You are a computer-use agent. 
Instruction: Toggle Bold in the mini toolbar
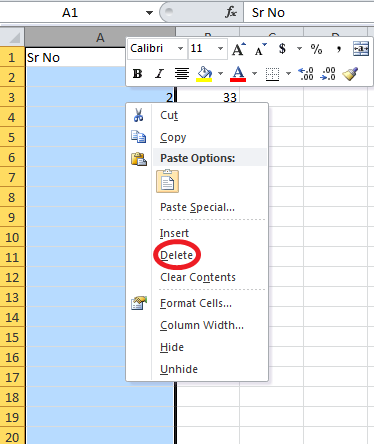click(137, 74)
